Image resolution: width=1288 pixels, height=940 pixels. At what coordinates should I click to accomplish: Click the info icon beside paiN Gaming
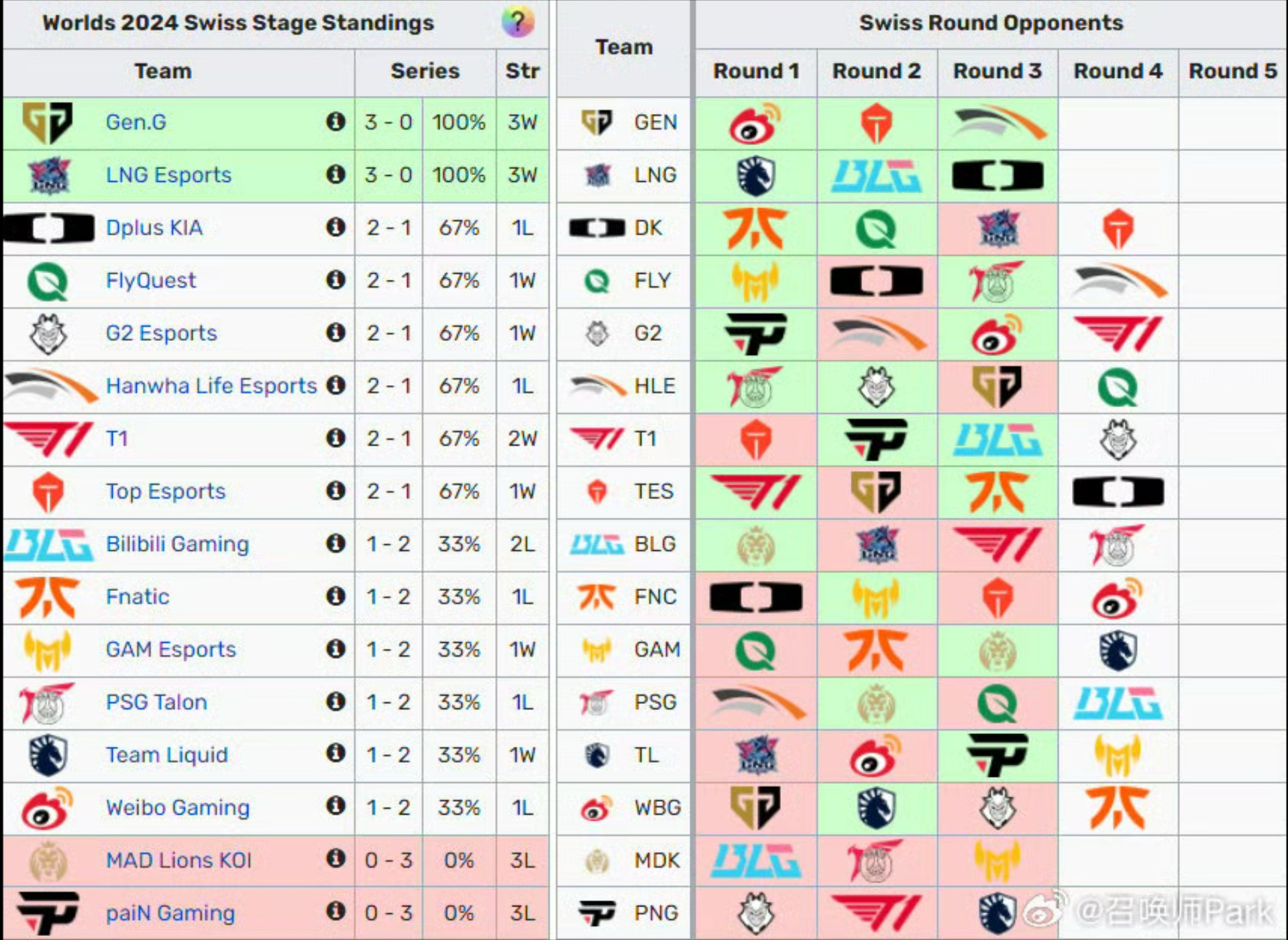click(x=335, y=911)
